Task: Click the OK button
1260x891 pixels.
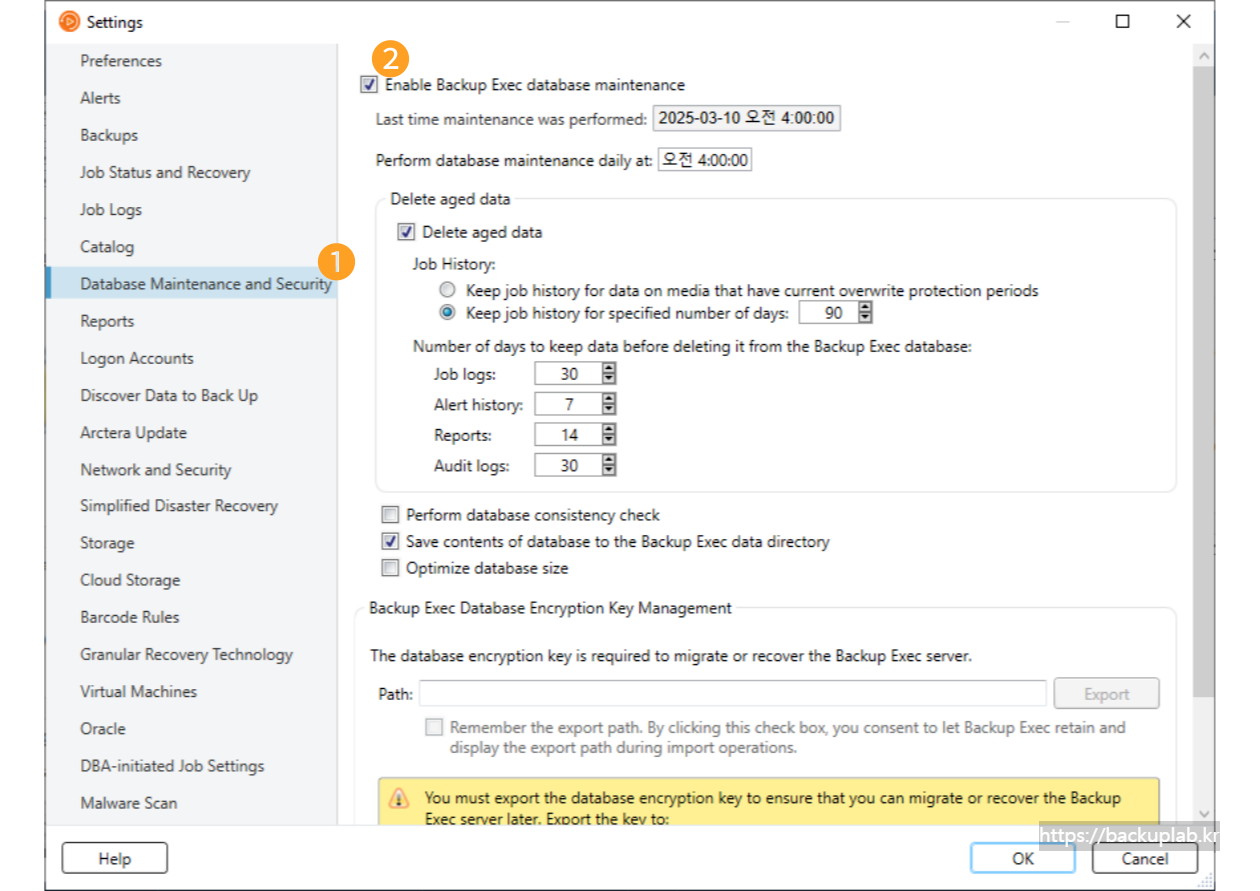Action: tap(1022, 858)
